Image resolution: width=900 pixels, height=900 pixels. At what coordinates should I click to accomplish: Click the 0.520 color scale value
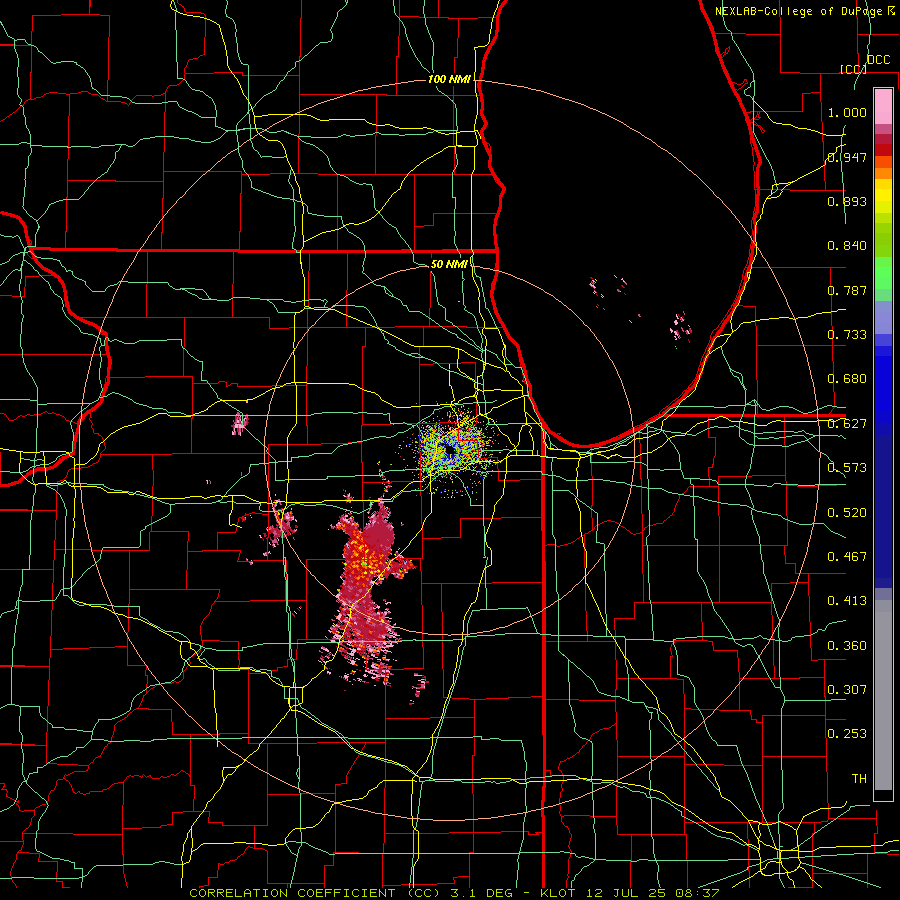(x=847, y=513)
